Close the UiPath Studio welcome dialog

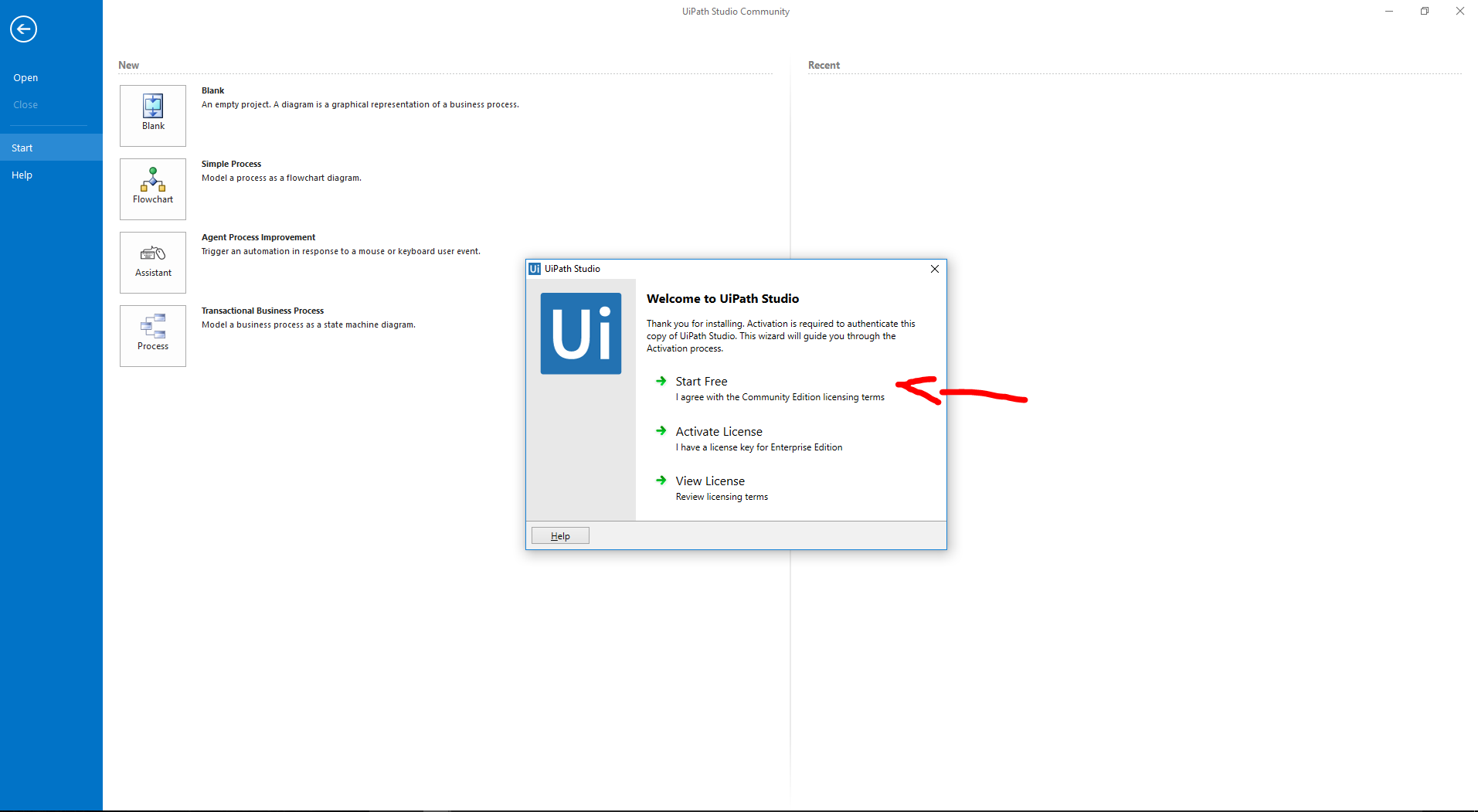pos(935,269)
